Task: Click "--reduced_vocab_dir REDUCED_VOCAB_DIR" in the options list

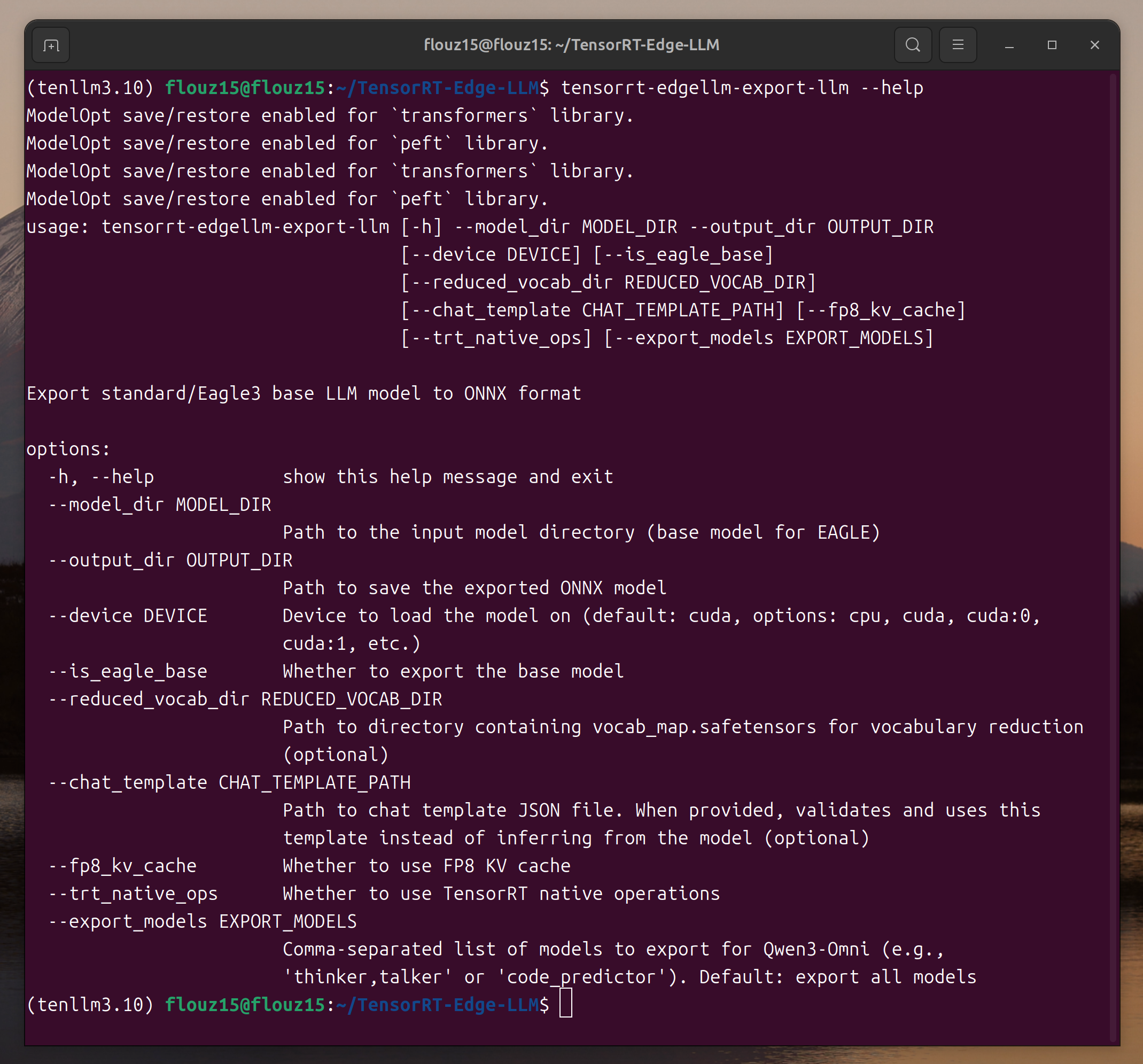Action: (x=245, y=700)
